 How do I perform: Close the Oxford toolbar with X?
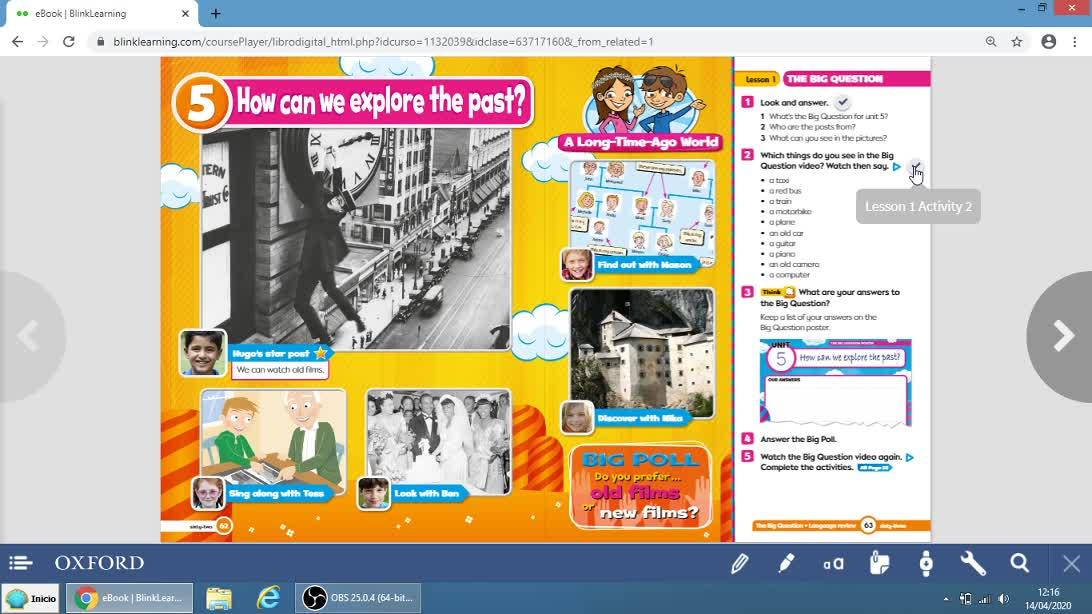click(1072, 563)
